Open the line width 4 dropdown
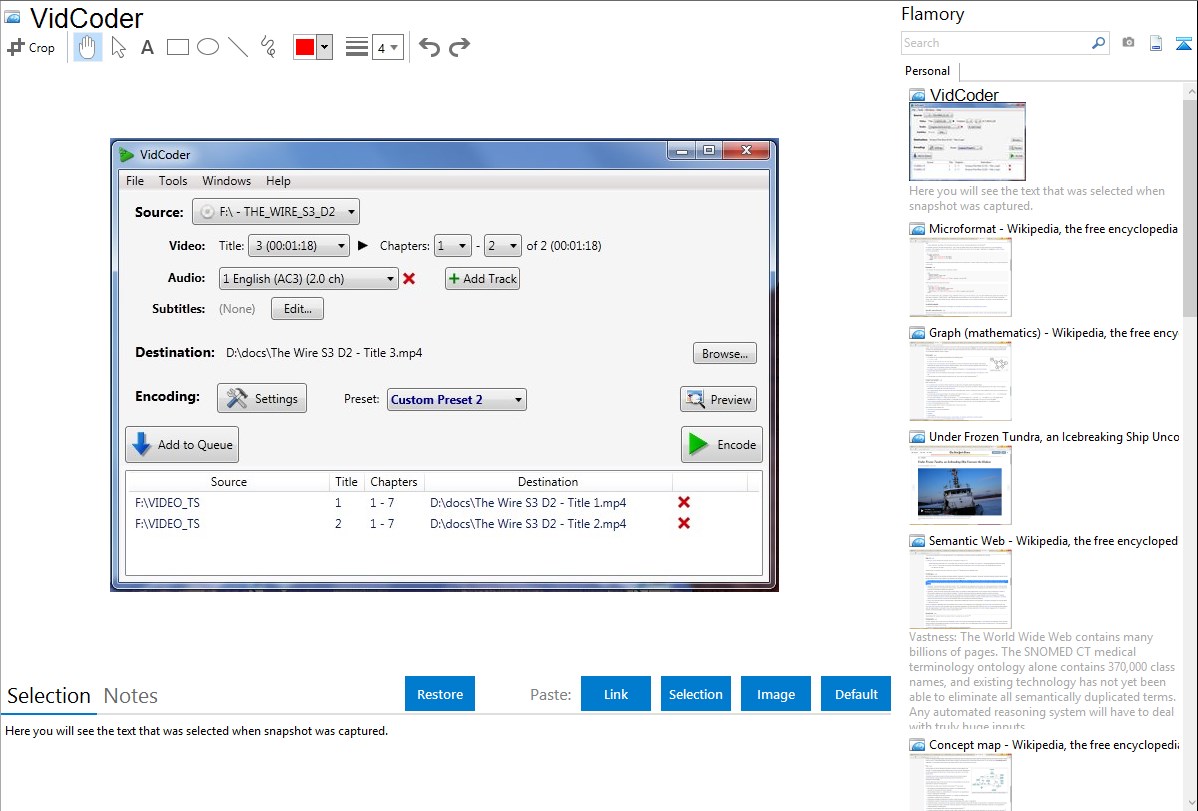Viewport: 1198px width, 811px height. tap(388, 47)
